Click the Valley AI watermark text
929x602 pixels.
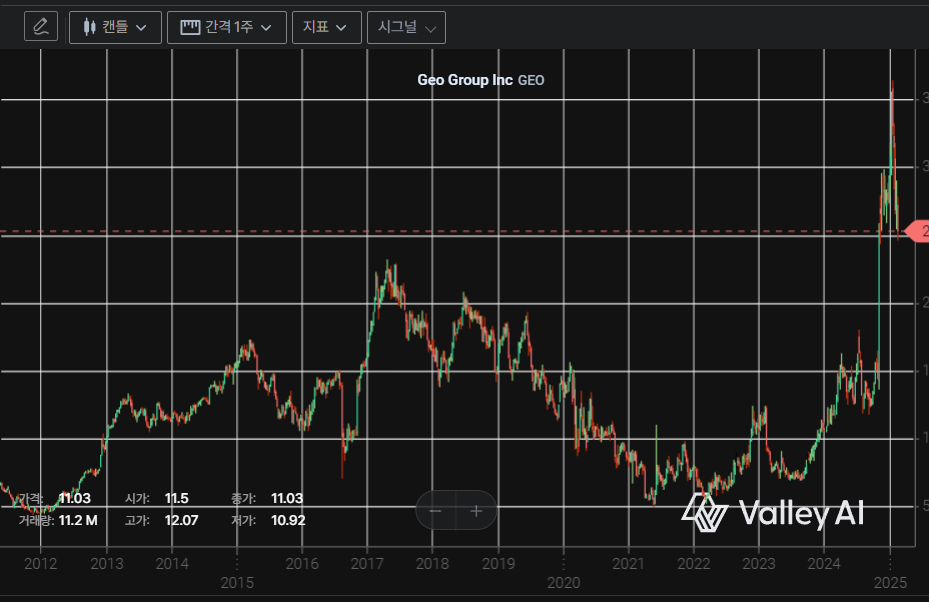pyautogui.click(x=801, y=514)
